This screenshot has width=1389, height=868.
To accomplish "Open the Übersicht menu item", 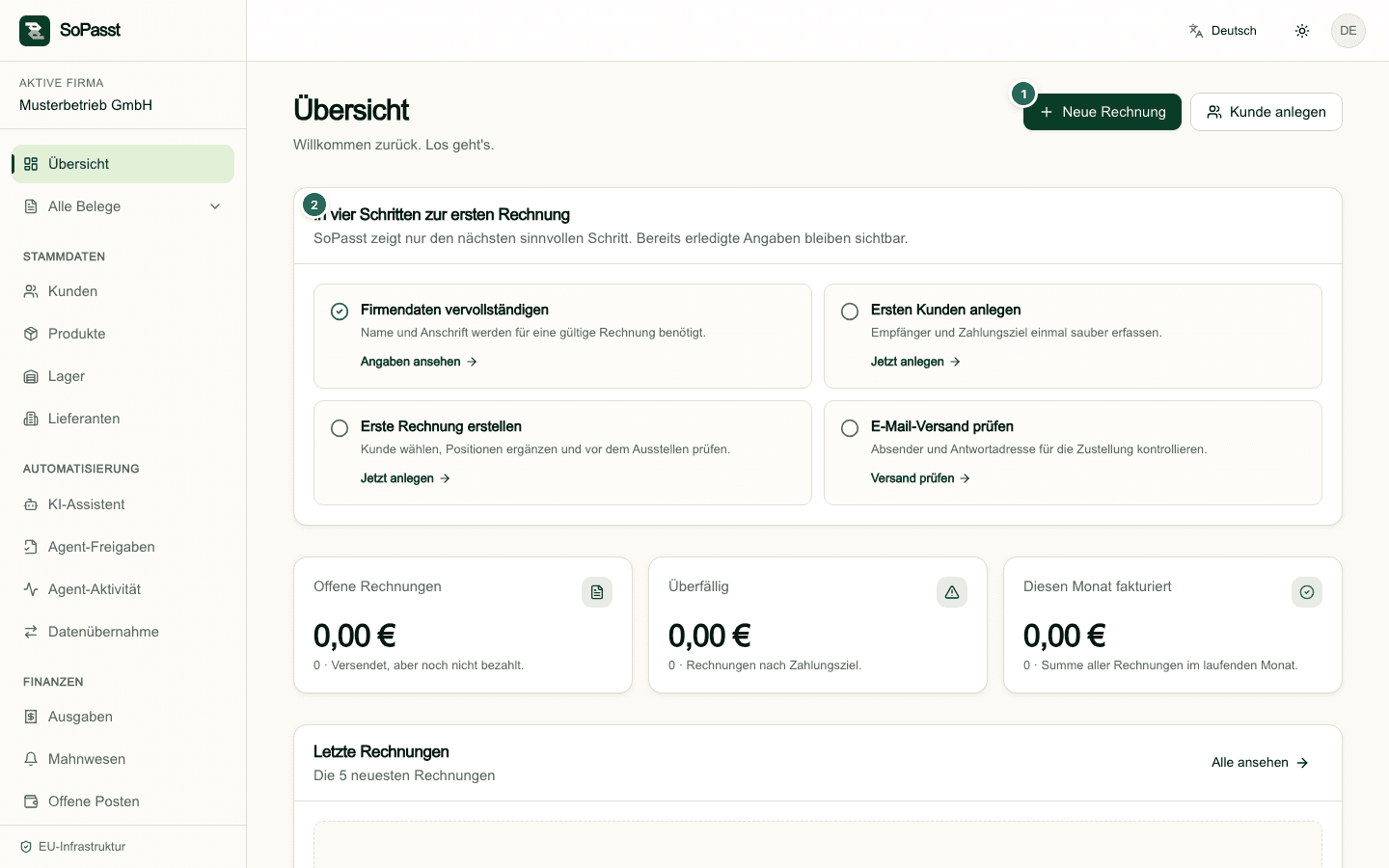I will tap(123, 164).
